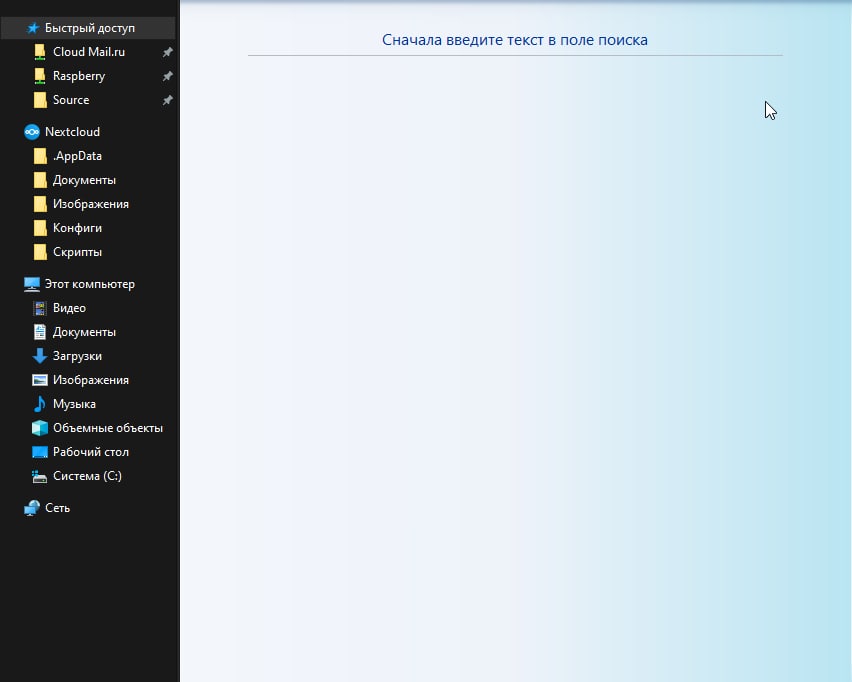This screenshot has width=852, height=682.
Task: Open the Загрузки label
Action: point(77,356)
